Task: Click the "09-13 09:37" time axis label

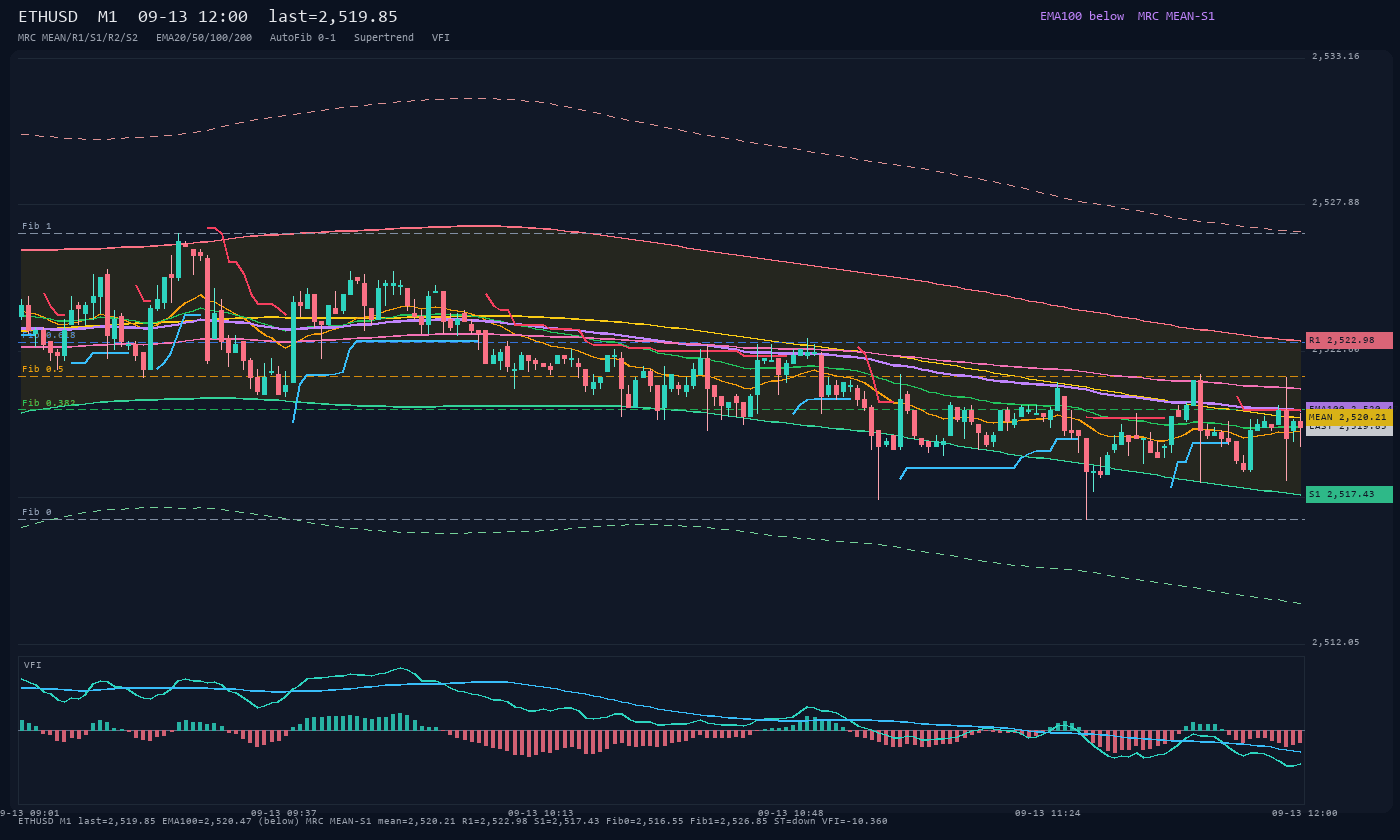Action: pos(284,813)
